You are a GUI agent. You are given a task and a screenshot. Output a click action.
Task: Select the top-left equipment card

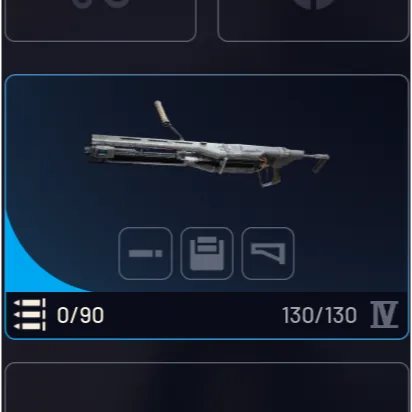[101, 20]
